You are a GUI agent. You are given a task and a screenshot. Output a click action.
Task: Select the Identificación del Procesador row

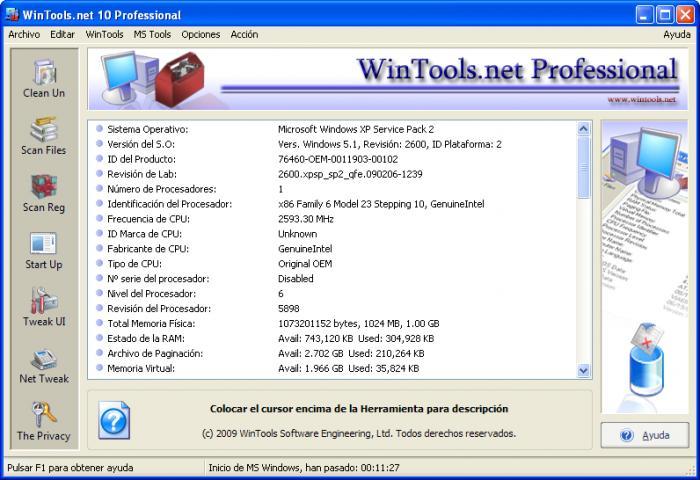point(333,204)
